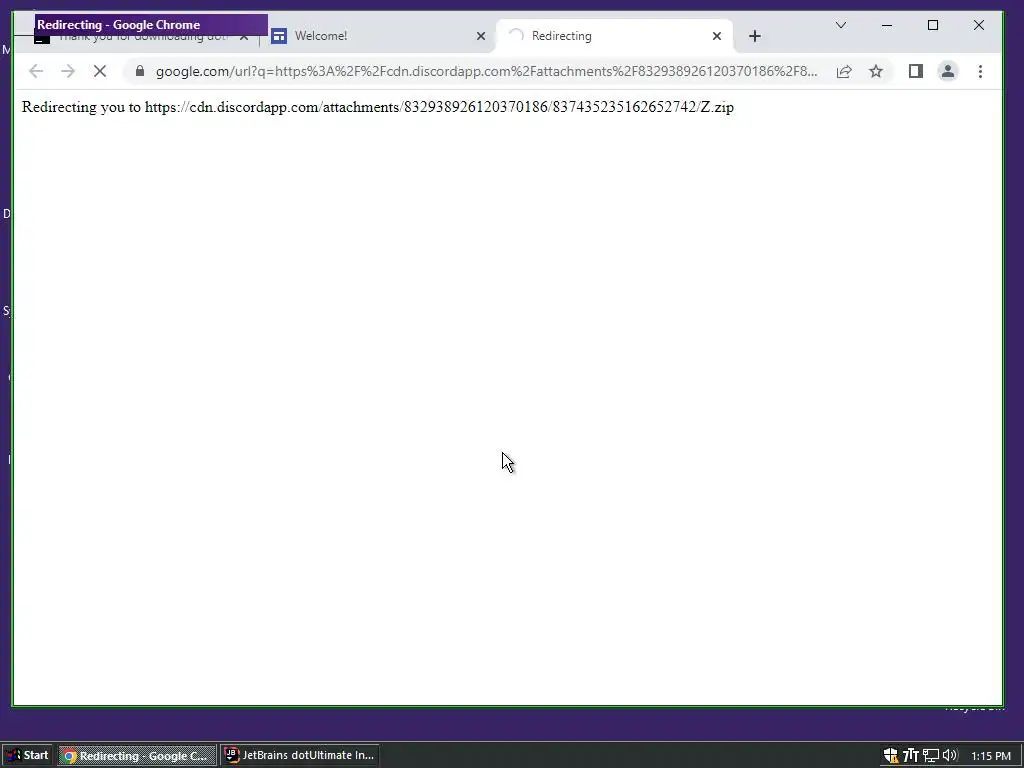Open the Start menu

click(27, 756)
